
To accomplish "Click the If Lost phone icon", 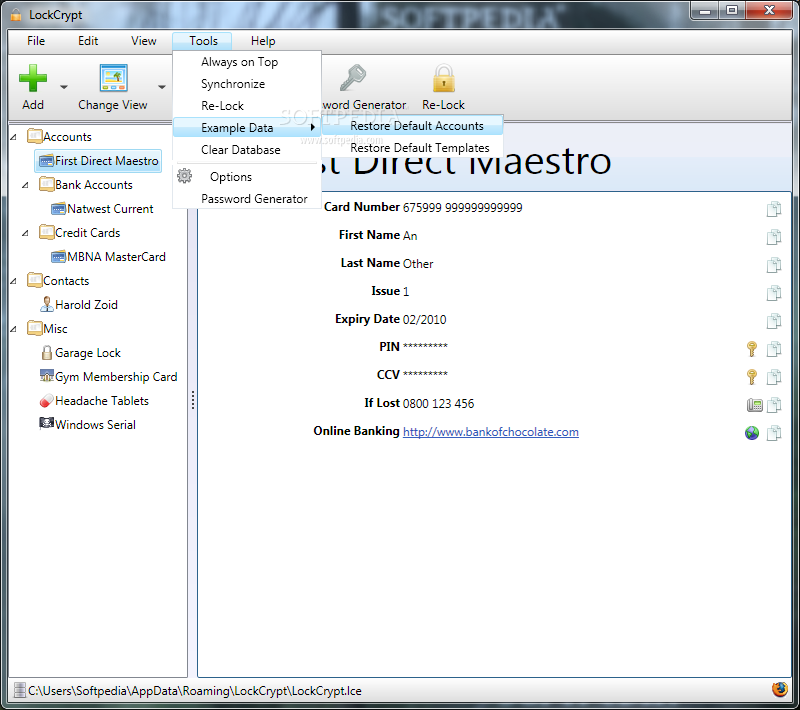I will (x=754, y=405).
